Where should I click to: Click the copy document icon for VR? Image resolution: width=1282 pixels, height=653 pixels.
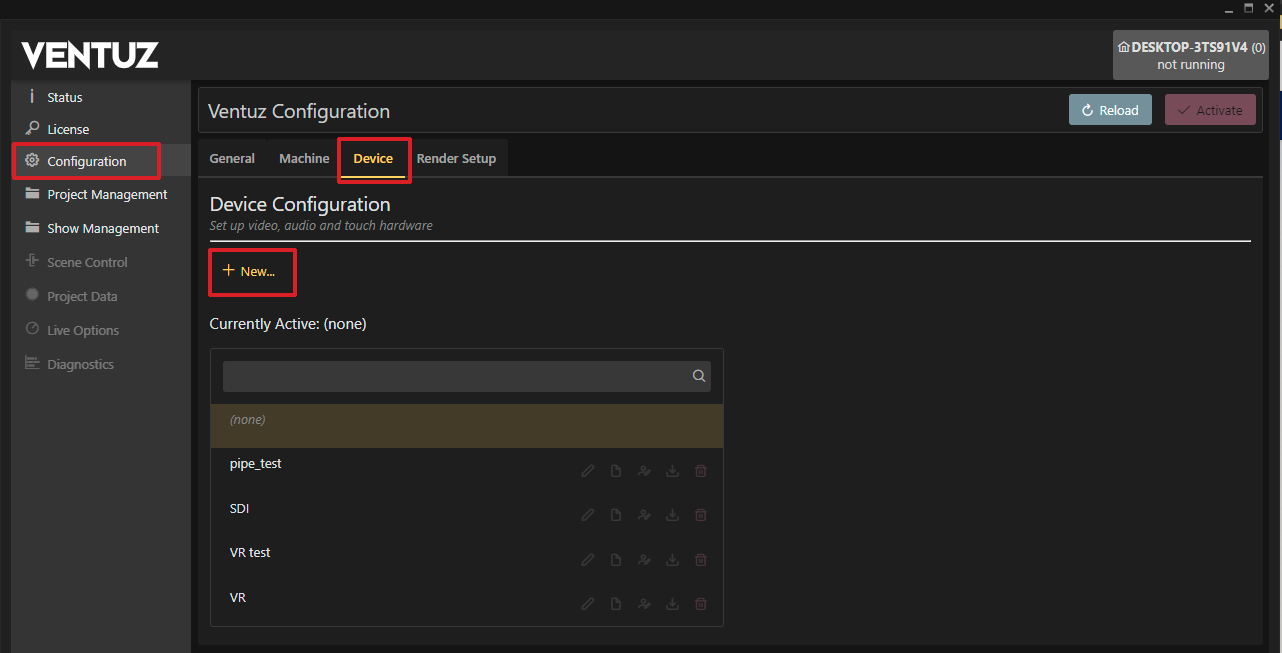coord(616,604)
